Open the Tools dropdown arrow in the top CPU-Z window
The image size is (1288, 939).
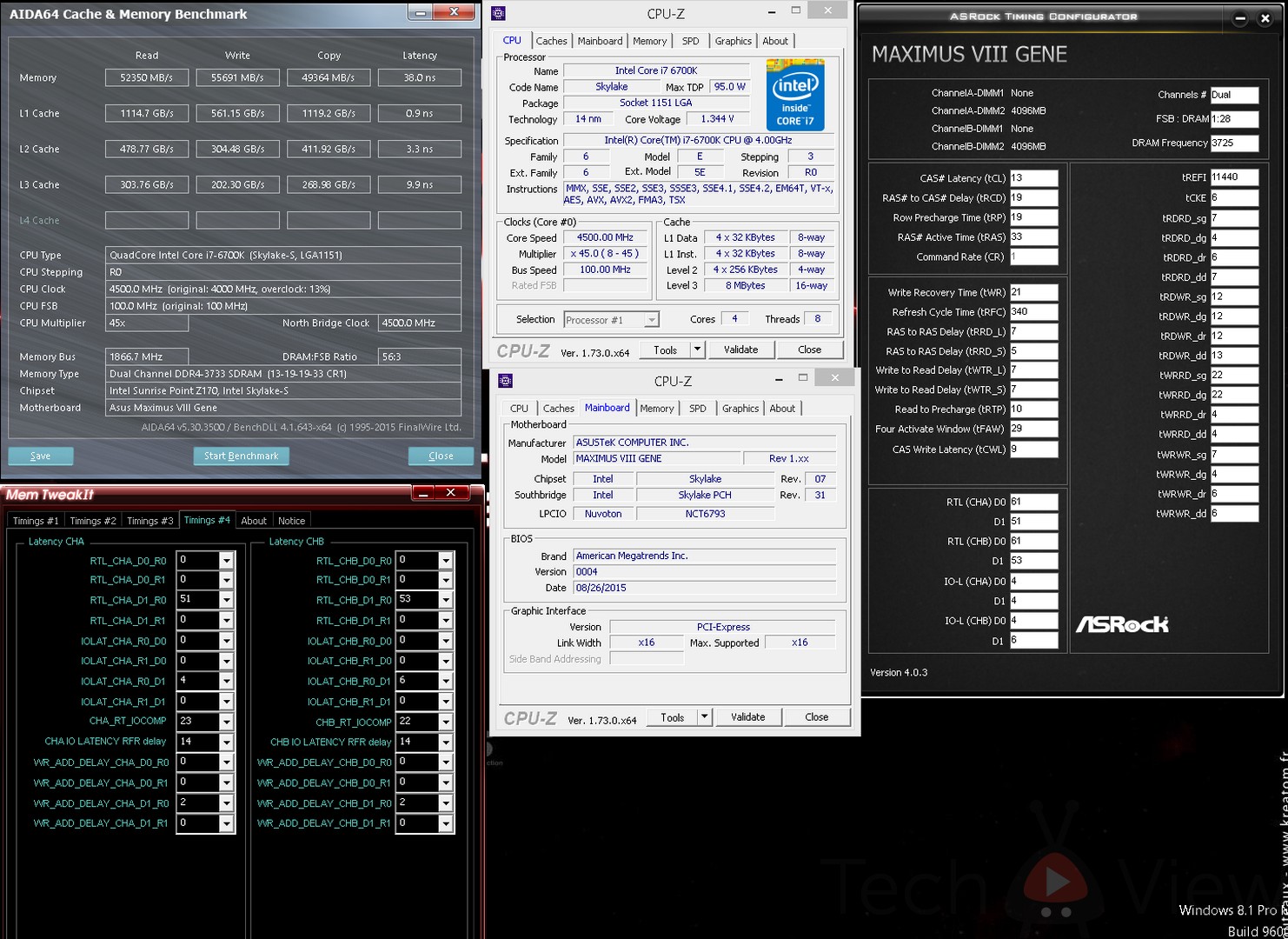(697, 350)
